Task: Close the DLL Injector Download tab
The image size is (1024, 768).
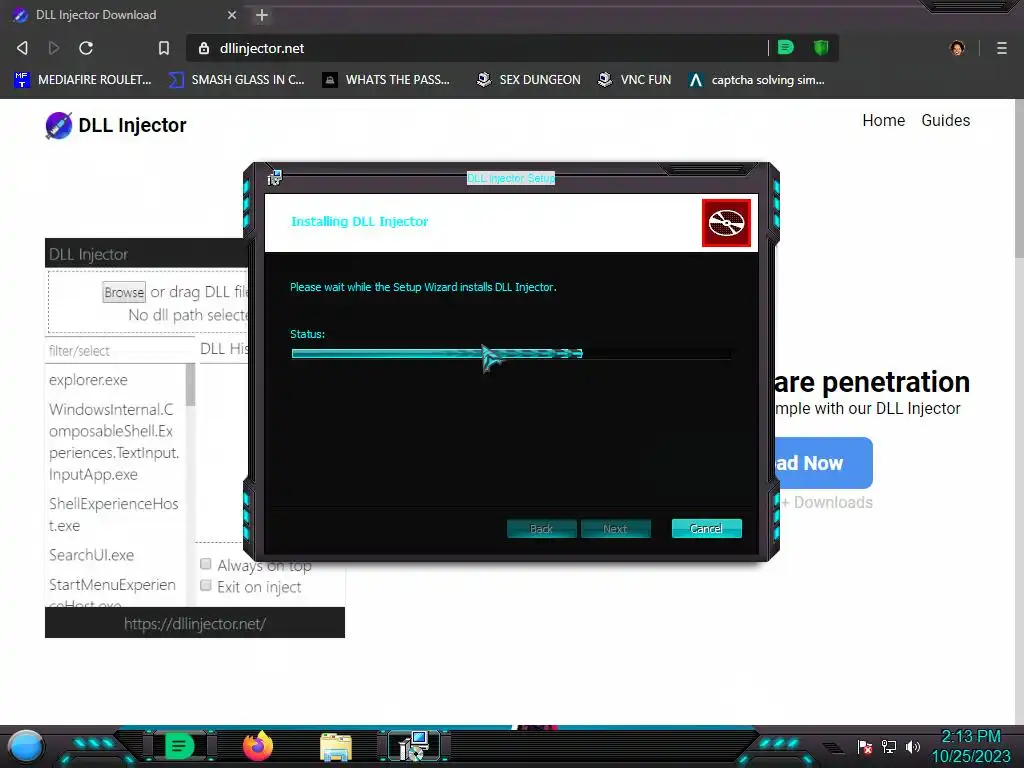Action: (x=232, y=15)
